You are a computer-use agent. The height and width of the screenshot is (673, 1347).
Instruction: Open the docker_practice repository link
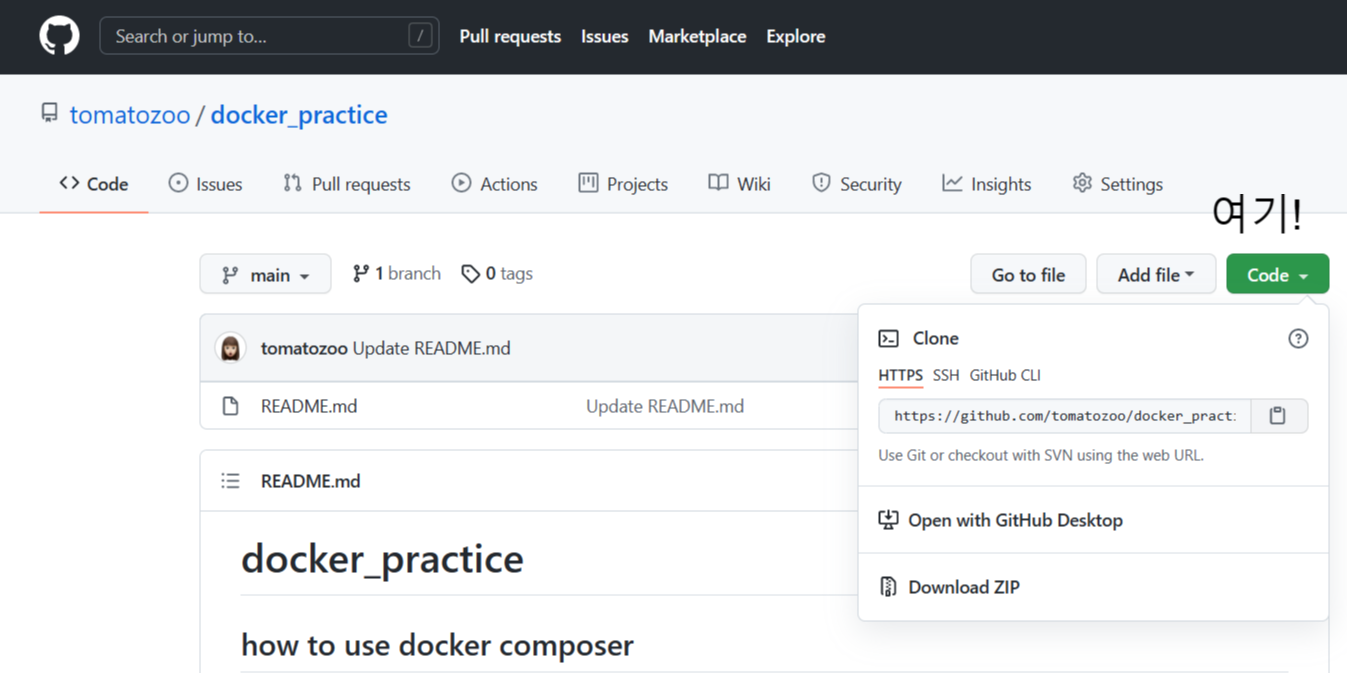tap(299, 115)
